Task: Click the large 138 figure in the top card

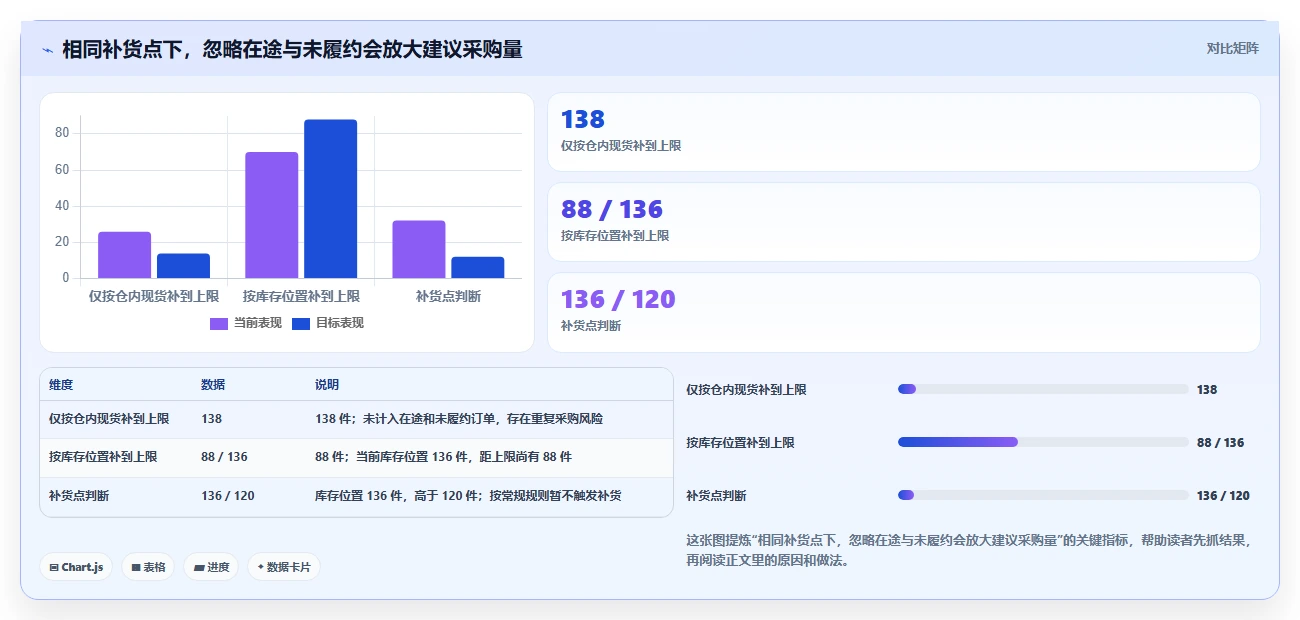Action: coord(583,119)
